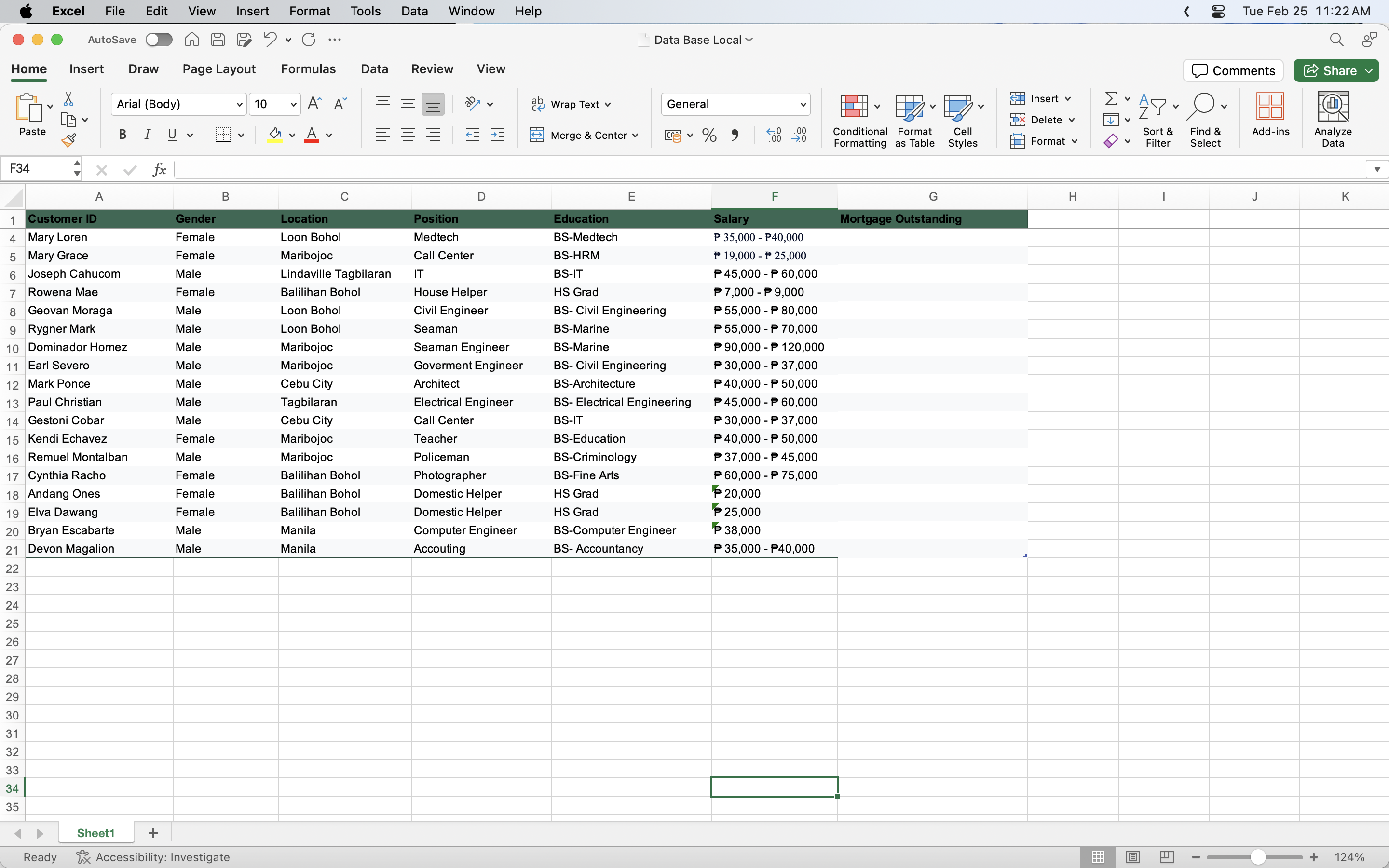Image resolution: width=1389 pixels, height=868 pixels.
Task: Open the borders dropdown arrow
Action: [x=241, y=136]
